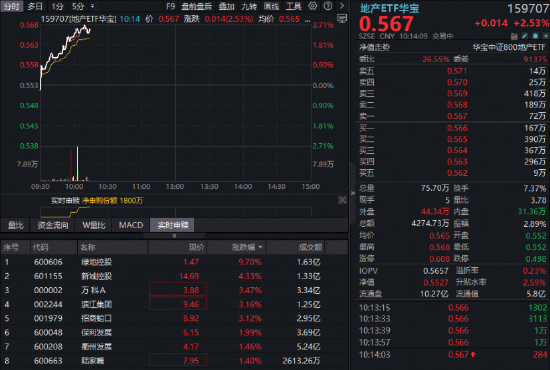Image resolution: width=550 pixels, height=370 pixels.
Task: Select the W量比 indicator tab
Action: click(x=94, y=225)
